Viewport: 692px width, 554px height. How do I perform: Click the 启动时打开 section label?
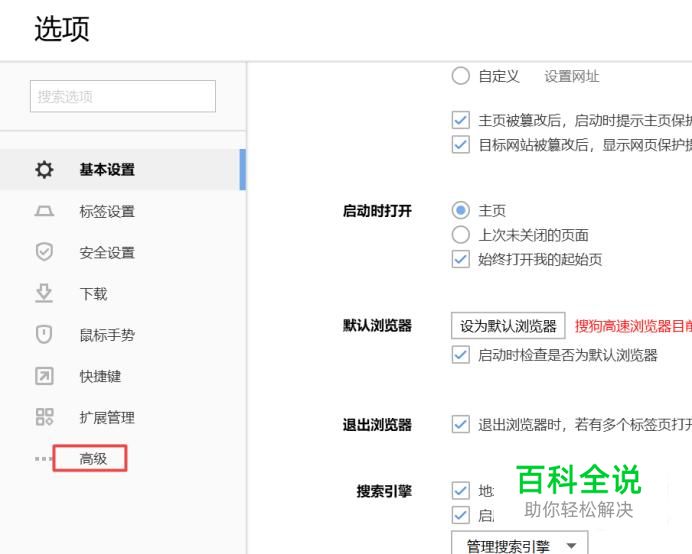coord(377,211)
